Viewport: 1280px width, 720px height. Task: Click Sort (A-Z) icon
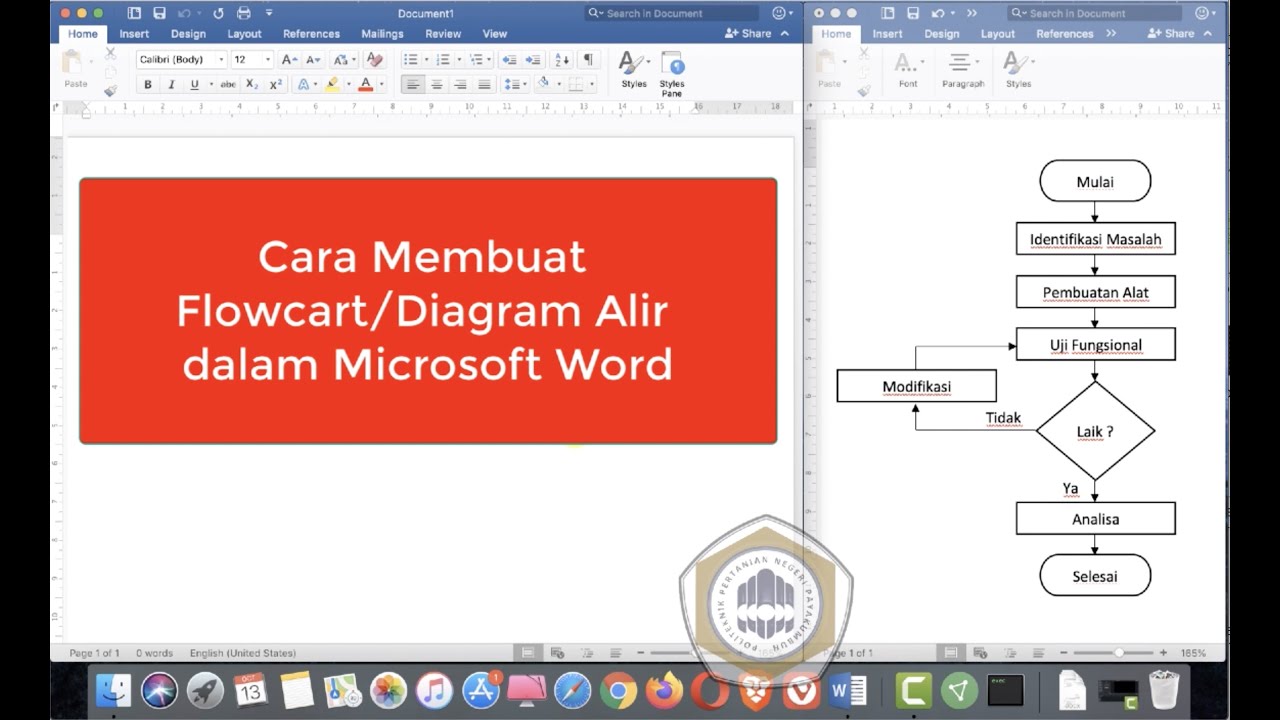(x=562, y=60)
